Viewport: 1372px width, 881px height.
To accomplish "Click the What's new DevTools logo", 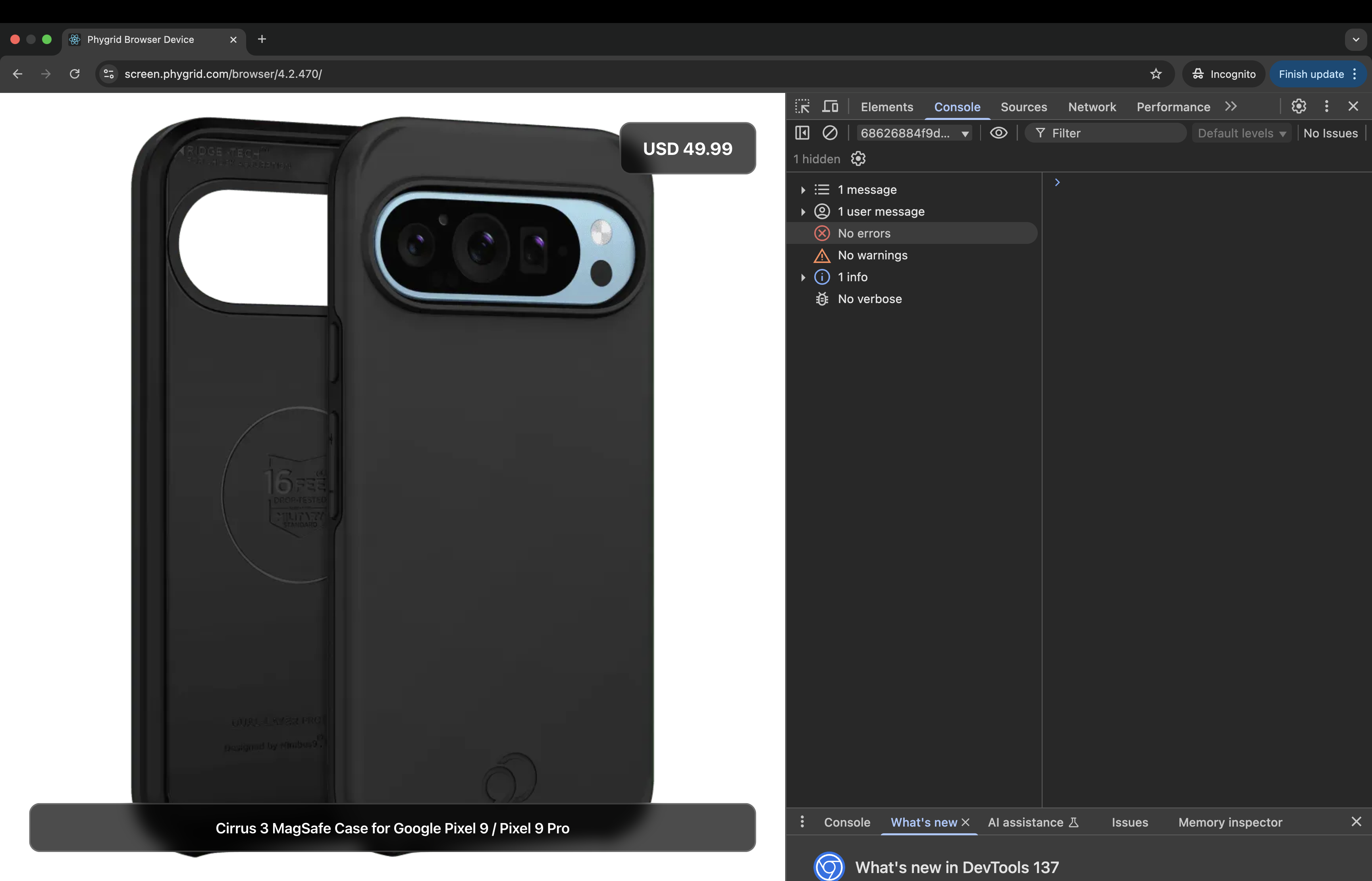I will (x=829, y=867).
